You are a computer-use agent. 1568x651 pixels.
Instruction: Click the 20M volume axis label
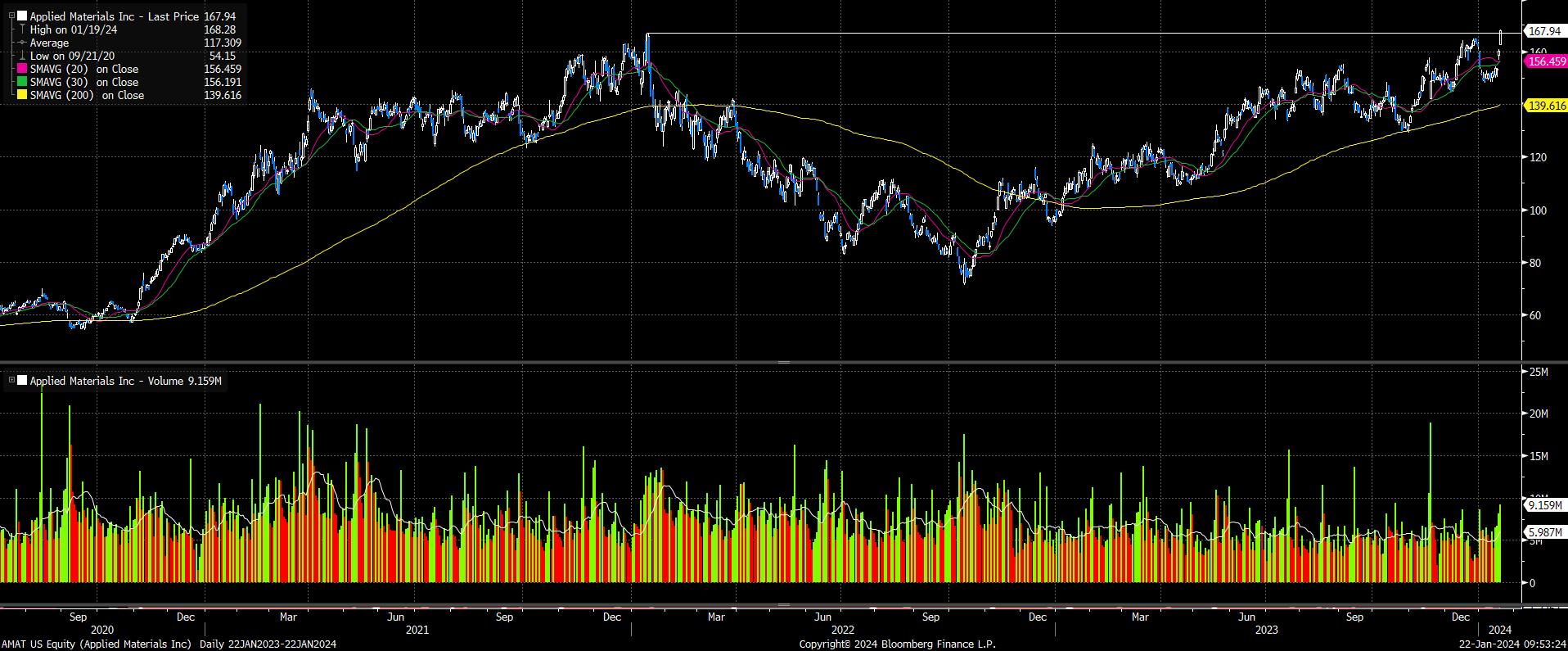pyautogui.click(x=1539, y=414)
